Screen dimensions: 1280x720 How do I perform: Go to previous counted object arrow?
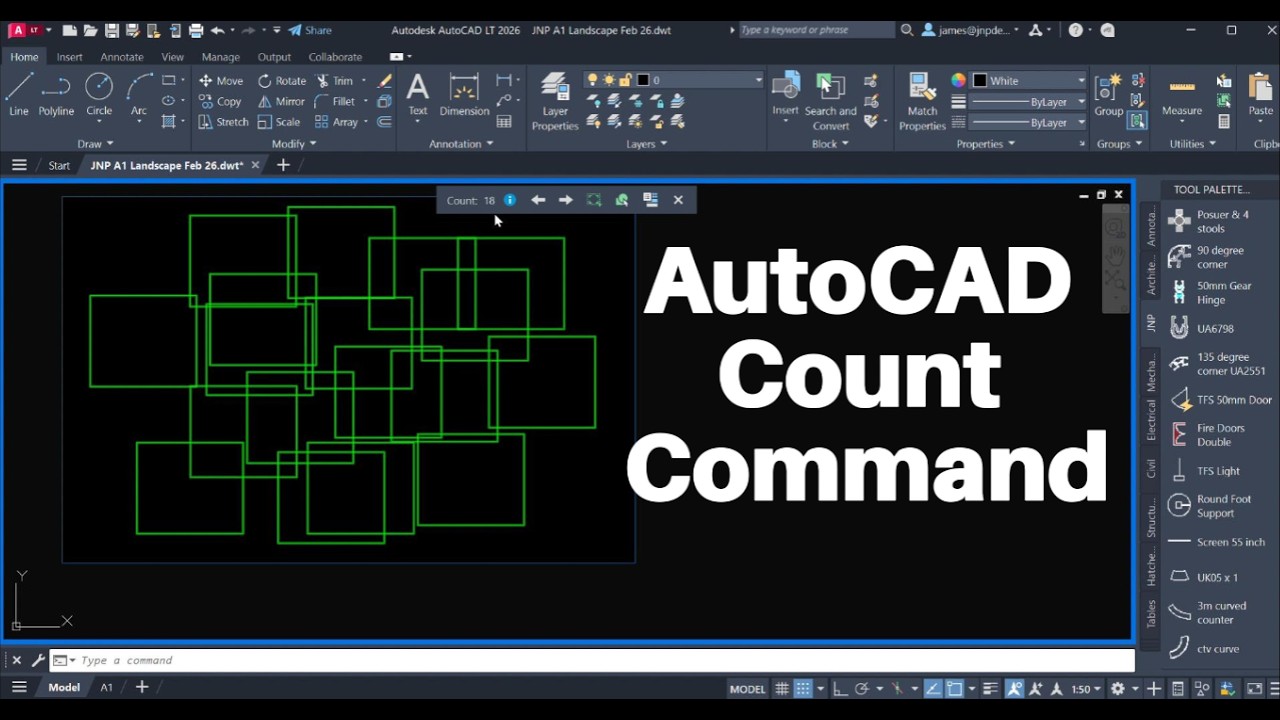(538, 200)
